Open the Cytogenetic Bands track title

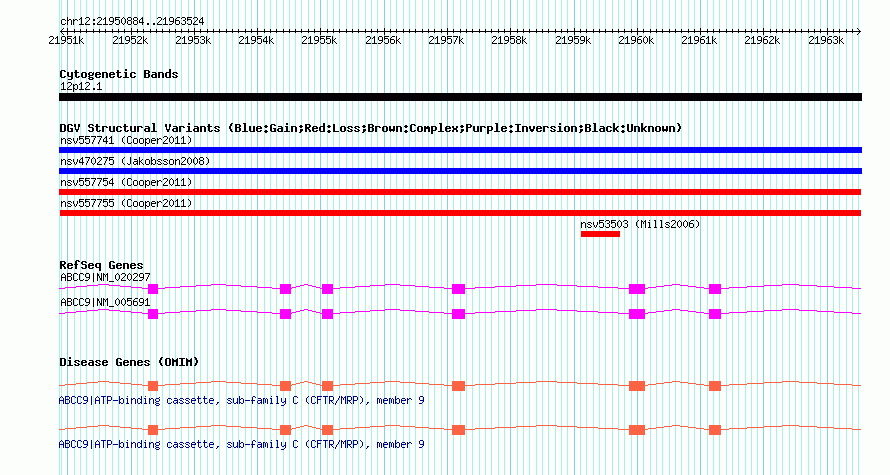tap(119, 74)
